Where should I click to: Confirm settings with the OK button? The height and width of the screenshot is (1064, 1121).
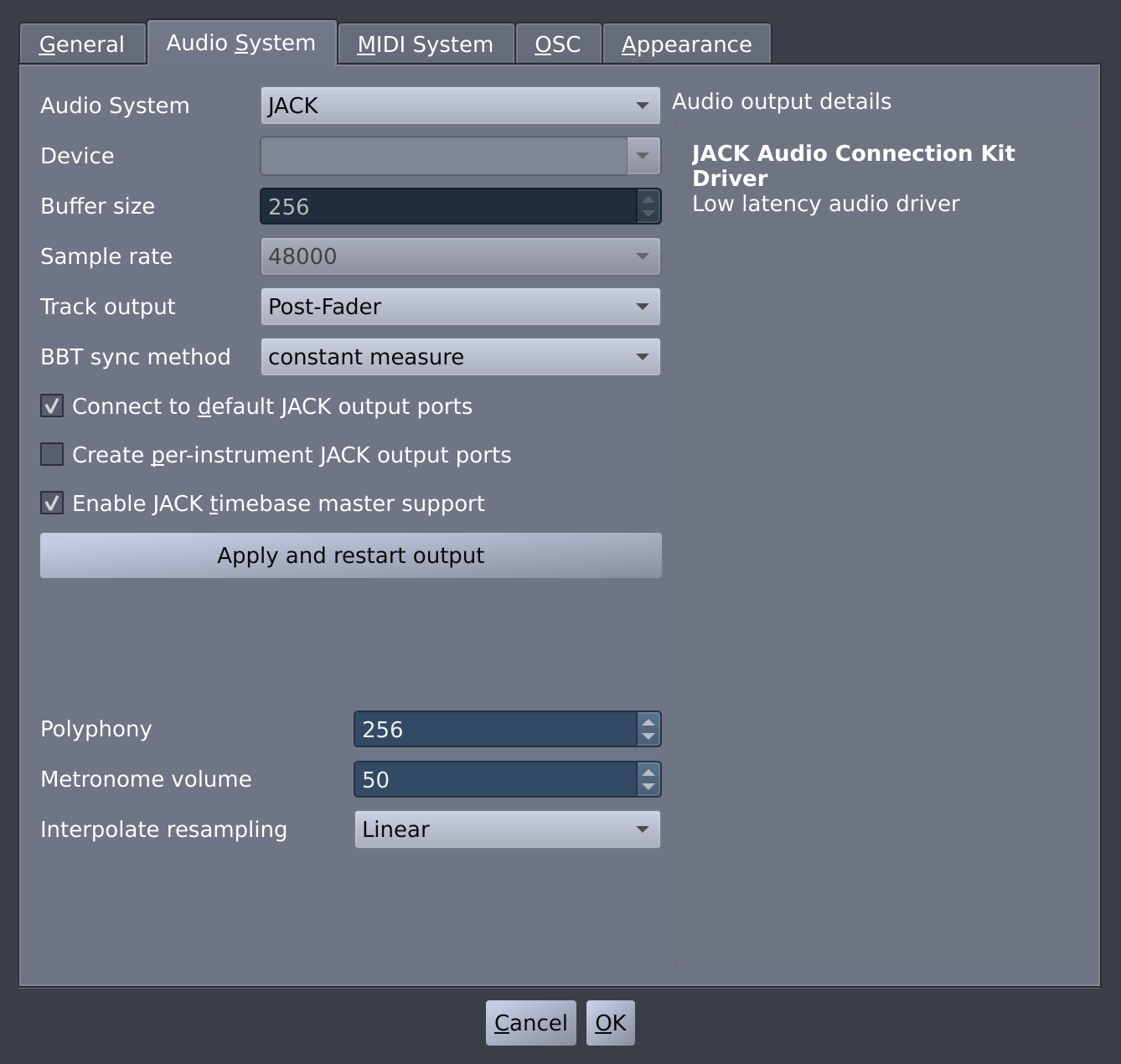coord(610,1022)
